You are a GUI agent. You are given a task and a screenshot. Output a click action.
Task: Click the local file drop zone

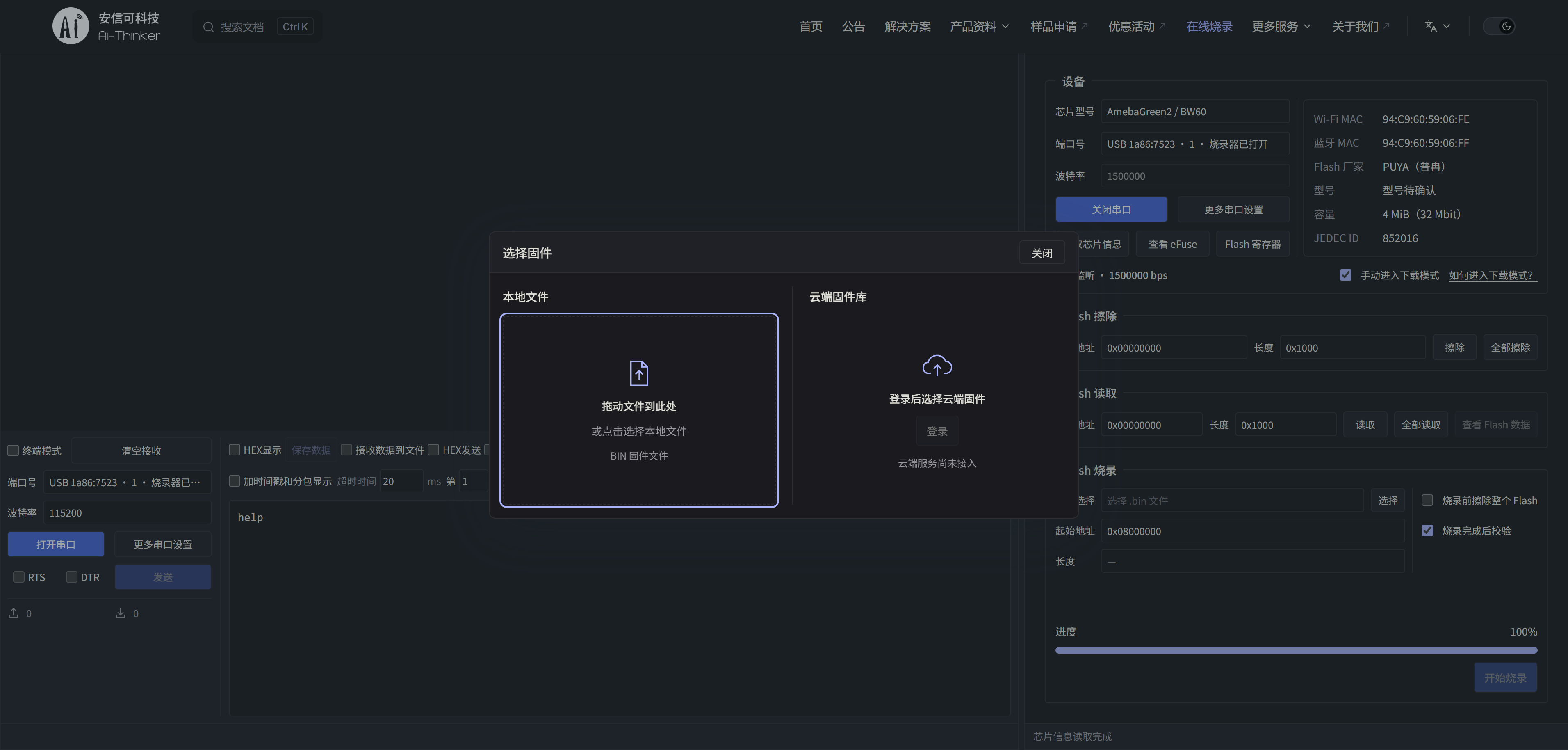638,410
